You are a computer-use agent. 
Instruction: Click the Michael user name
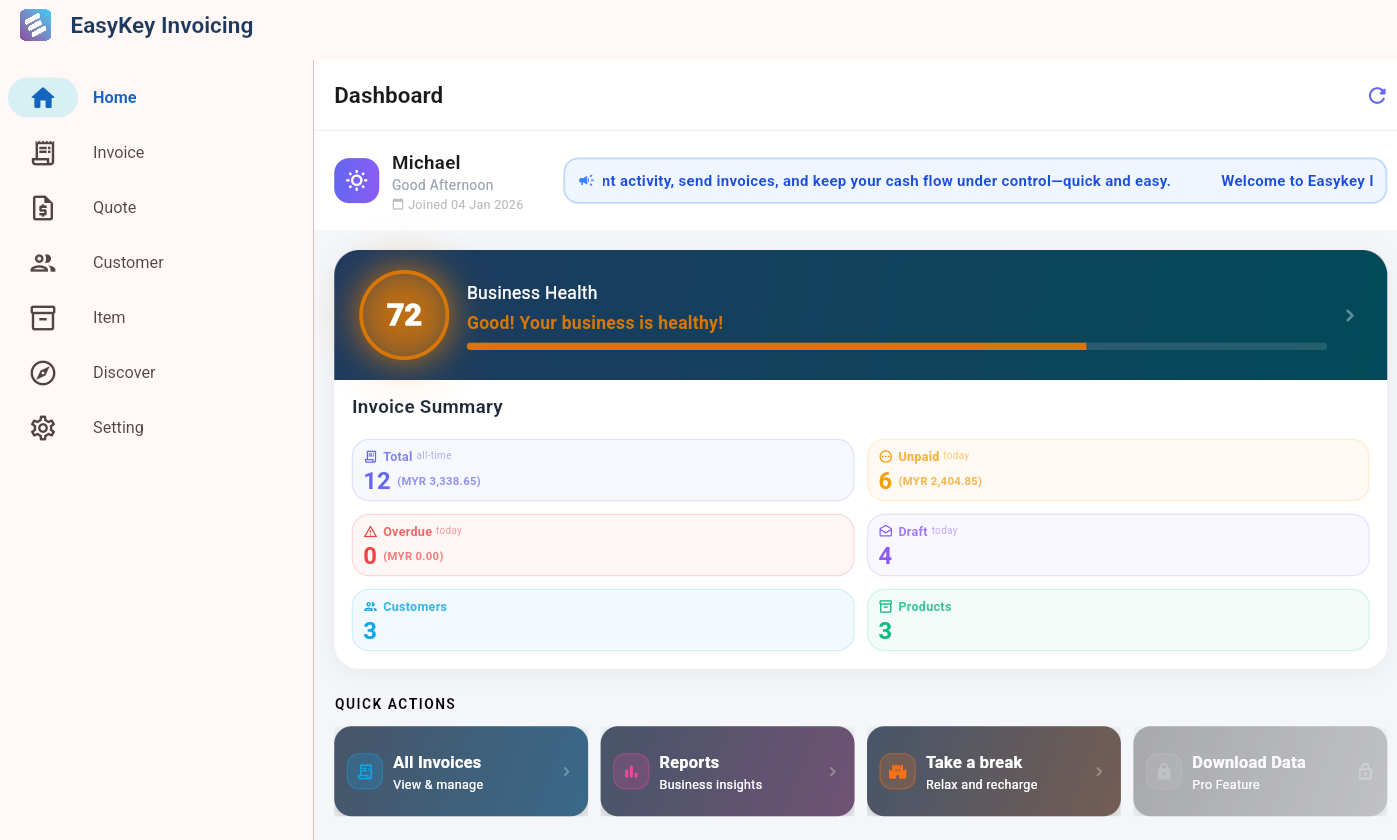point(426,162)
